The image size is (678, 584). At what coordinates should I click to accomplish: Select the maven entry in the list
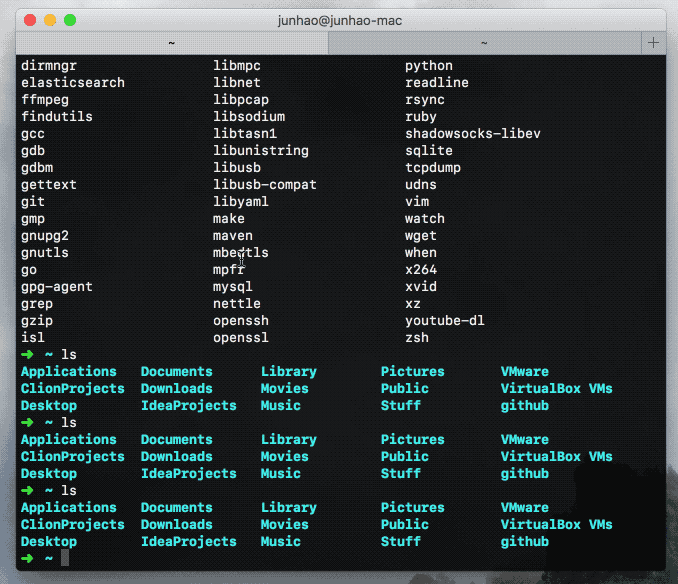tap(233, 236)
